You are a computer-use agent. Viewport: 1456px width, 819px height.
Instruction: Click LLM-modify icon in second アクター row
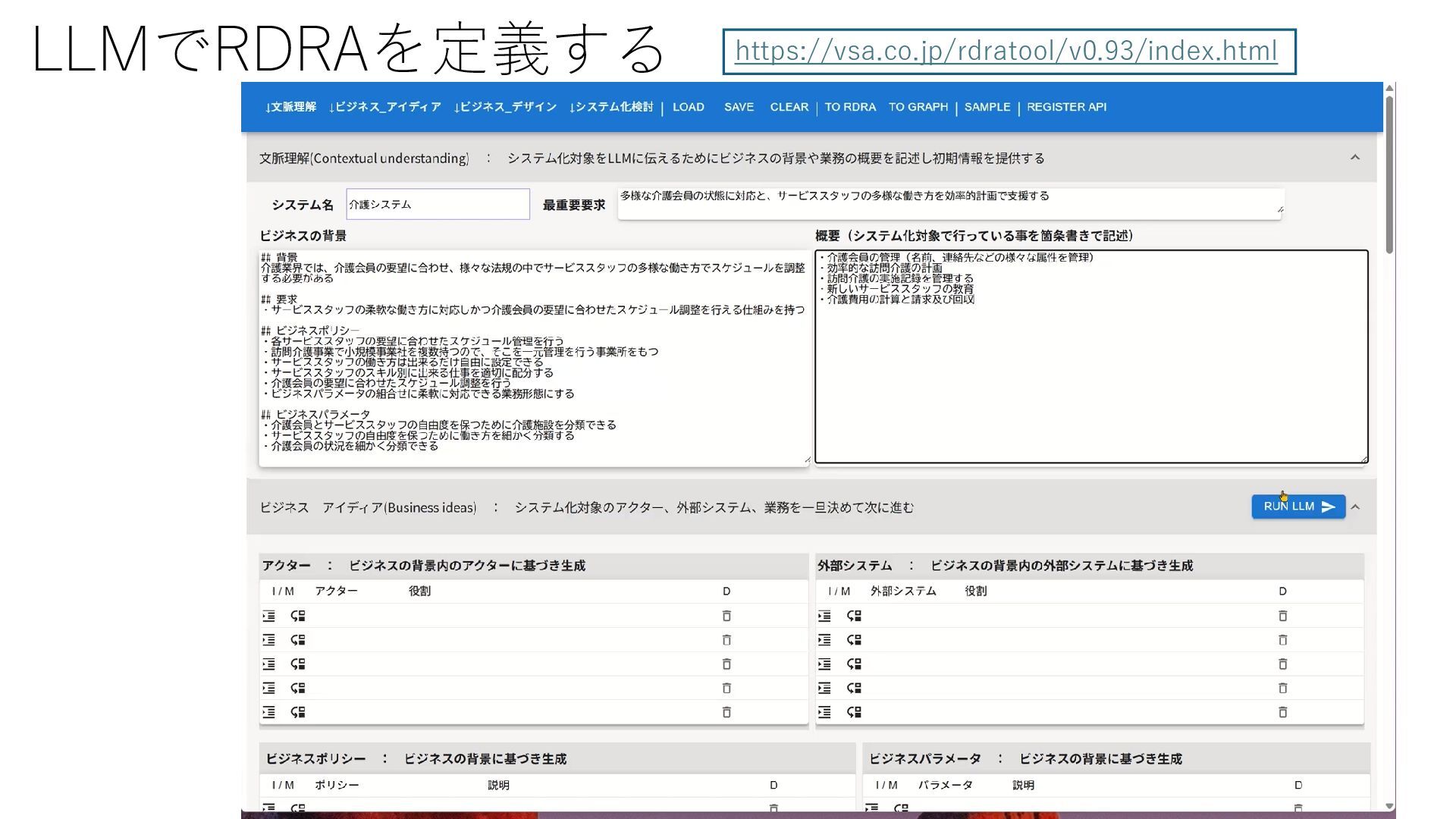[x=298, y=640]
